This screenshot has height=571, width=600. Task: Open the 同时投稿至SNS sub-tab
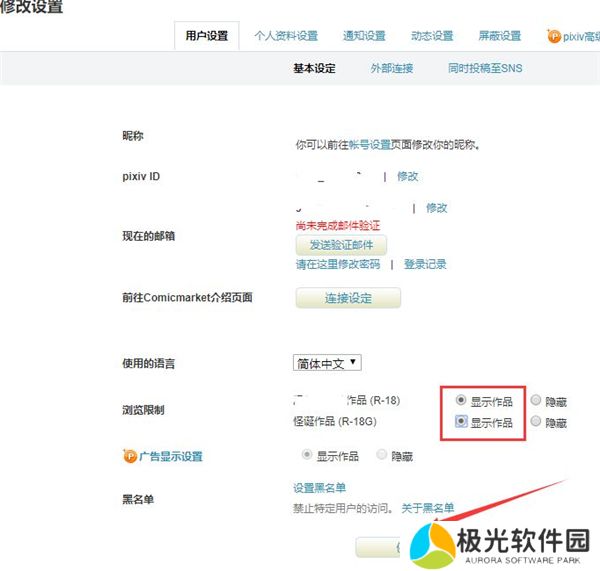click(484, 69)
